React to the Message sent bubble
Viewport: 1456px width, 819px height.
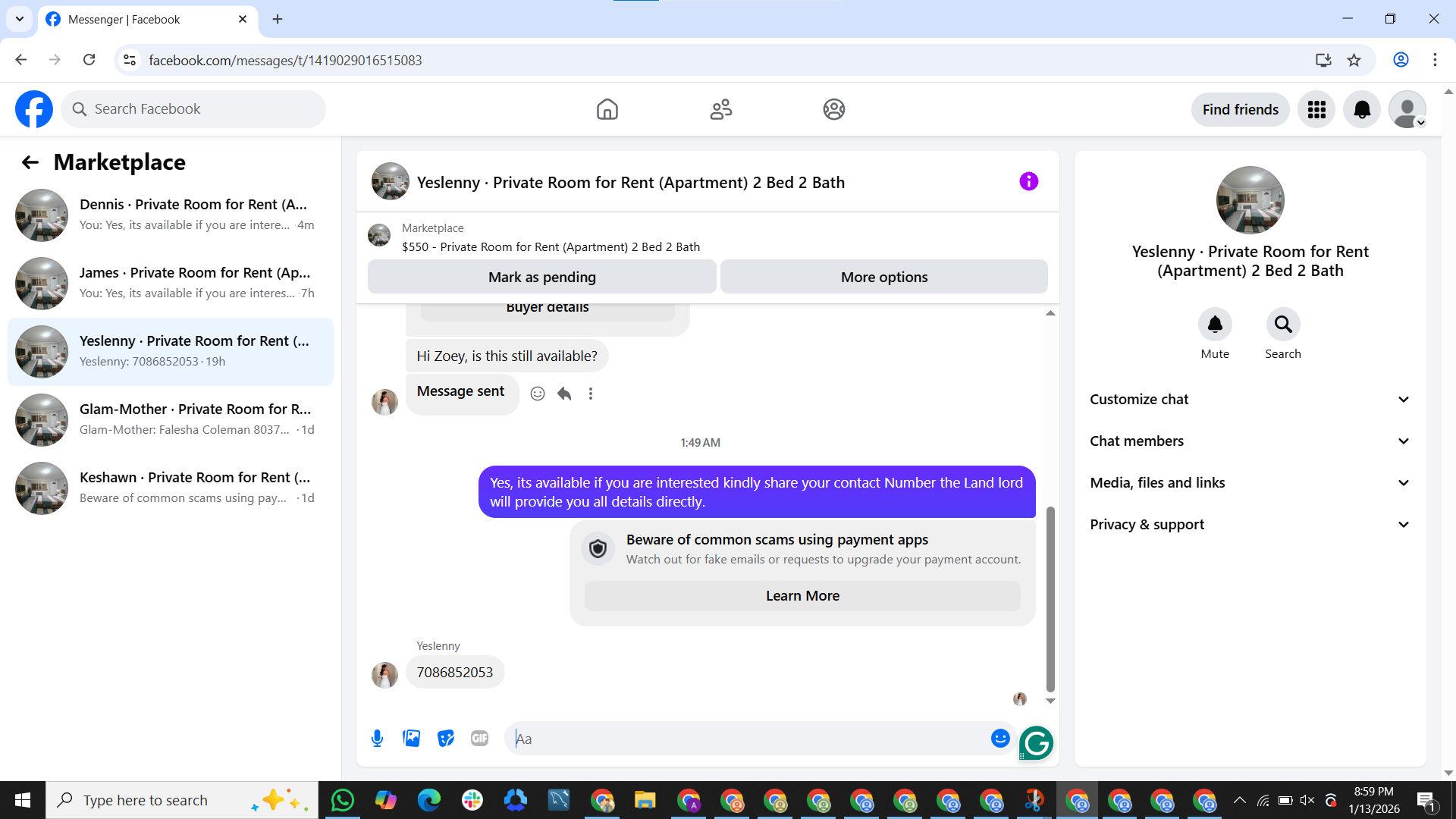coord(538,393)
